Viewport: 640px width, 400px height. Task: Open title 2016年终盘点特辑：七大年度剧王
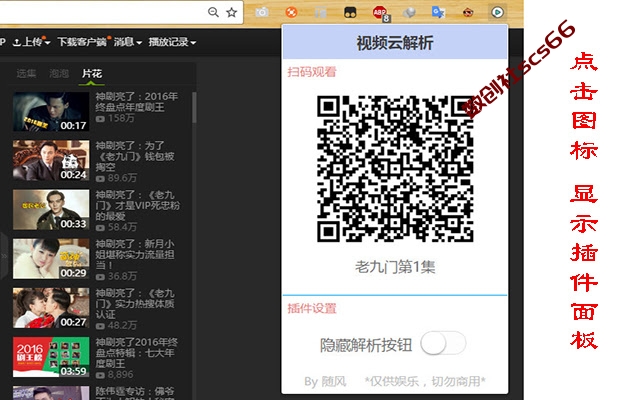[137, 353]
